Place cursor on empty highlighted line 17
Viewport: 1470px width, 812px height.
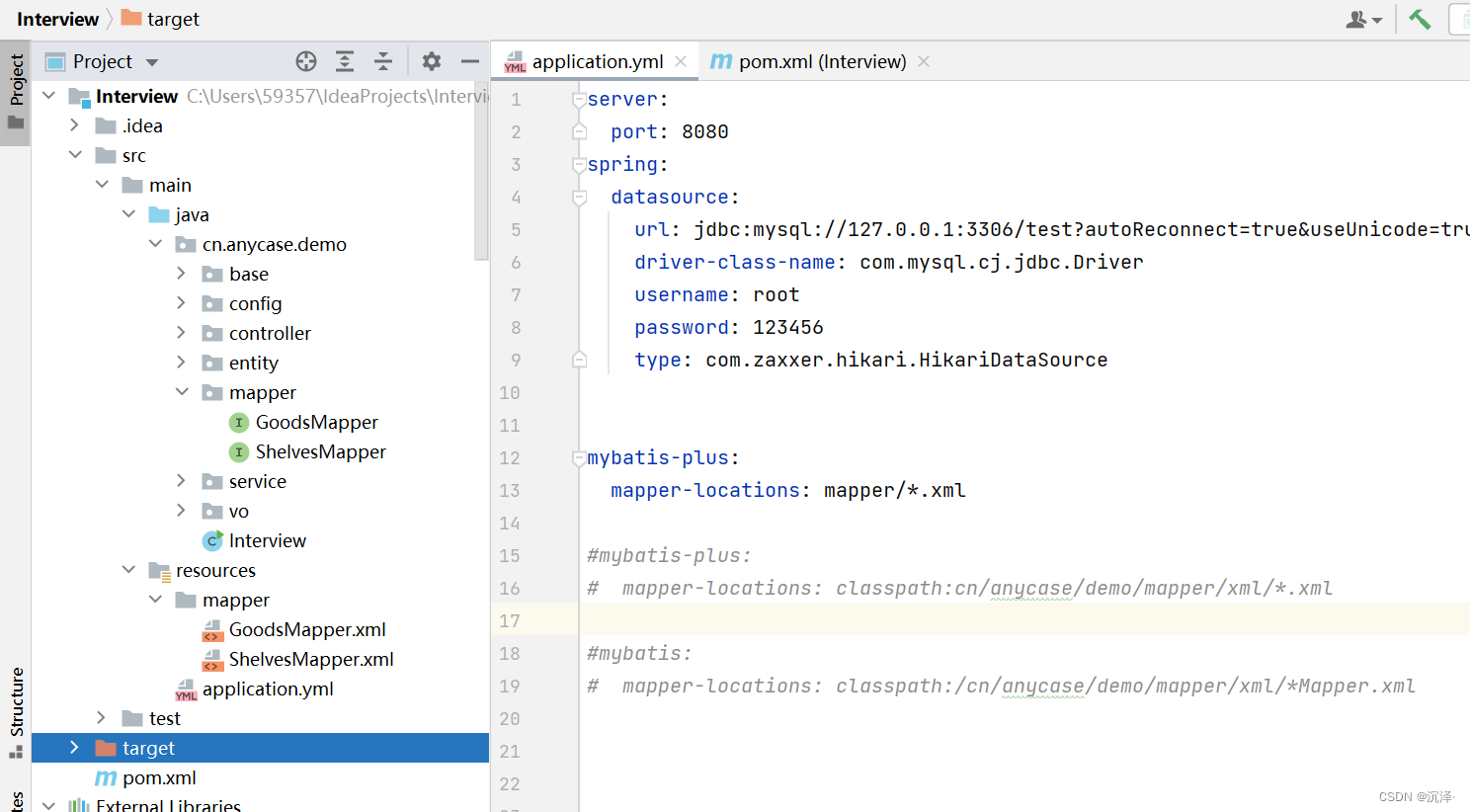(1024, 620)
